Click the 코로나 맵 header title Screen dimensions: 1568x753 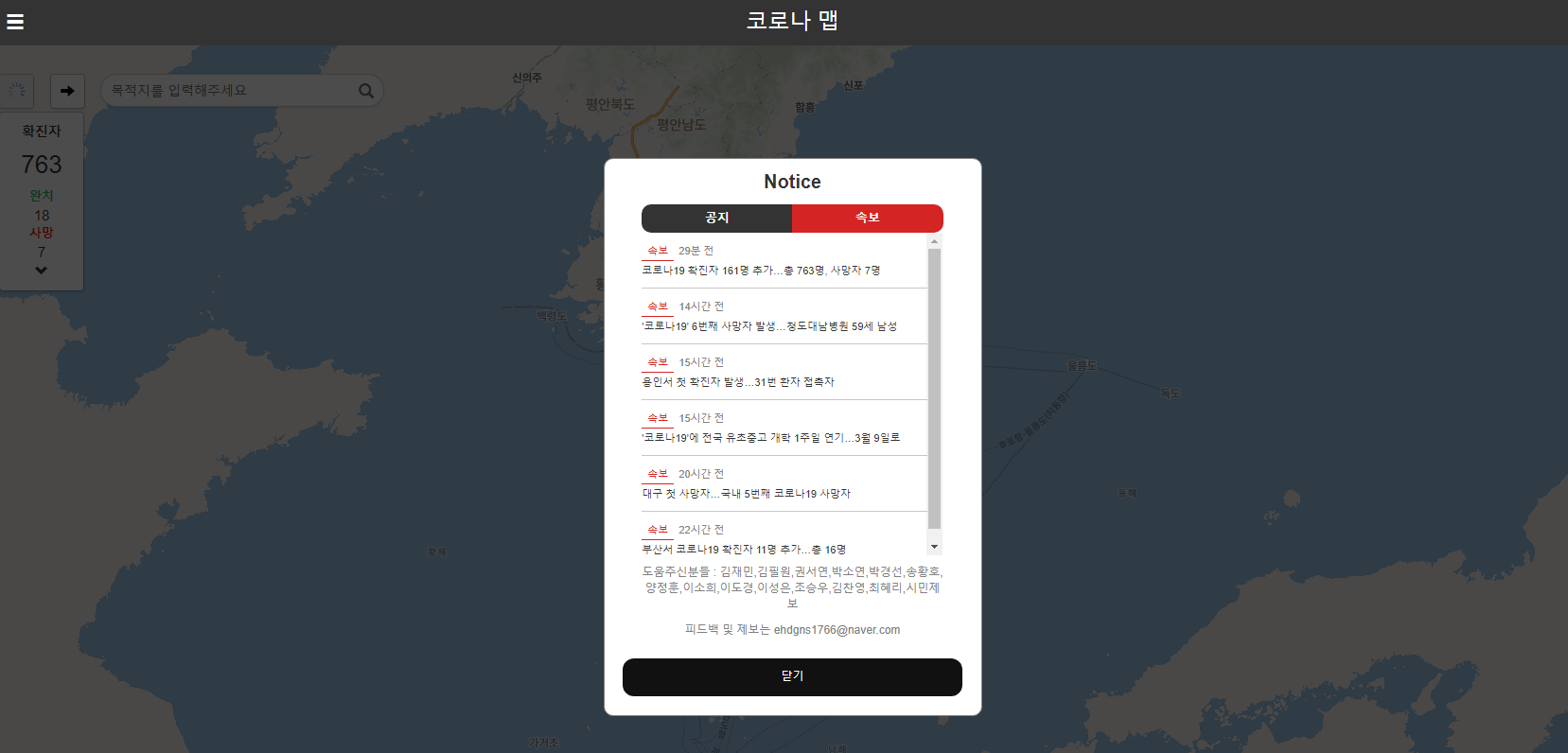coord(792,21)
